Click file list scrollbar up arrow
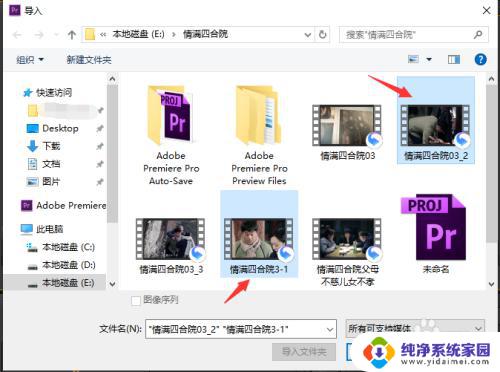Viewport: 500px width, 372px height. point(491,79)
